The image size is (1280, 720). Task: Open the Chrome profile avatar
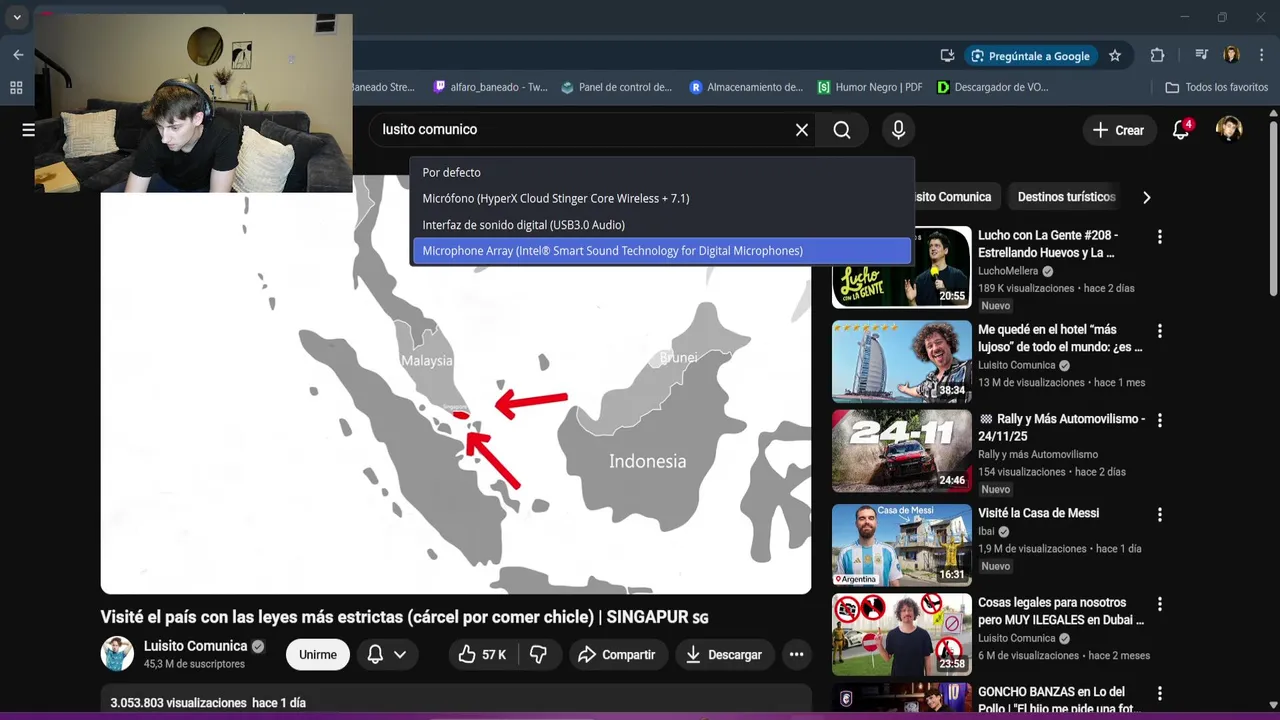tap(1232, 56)
